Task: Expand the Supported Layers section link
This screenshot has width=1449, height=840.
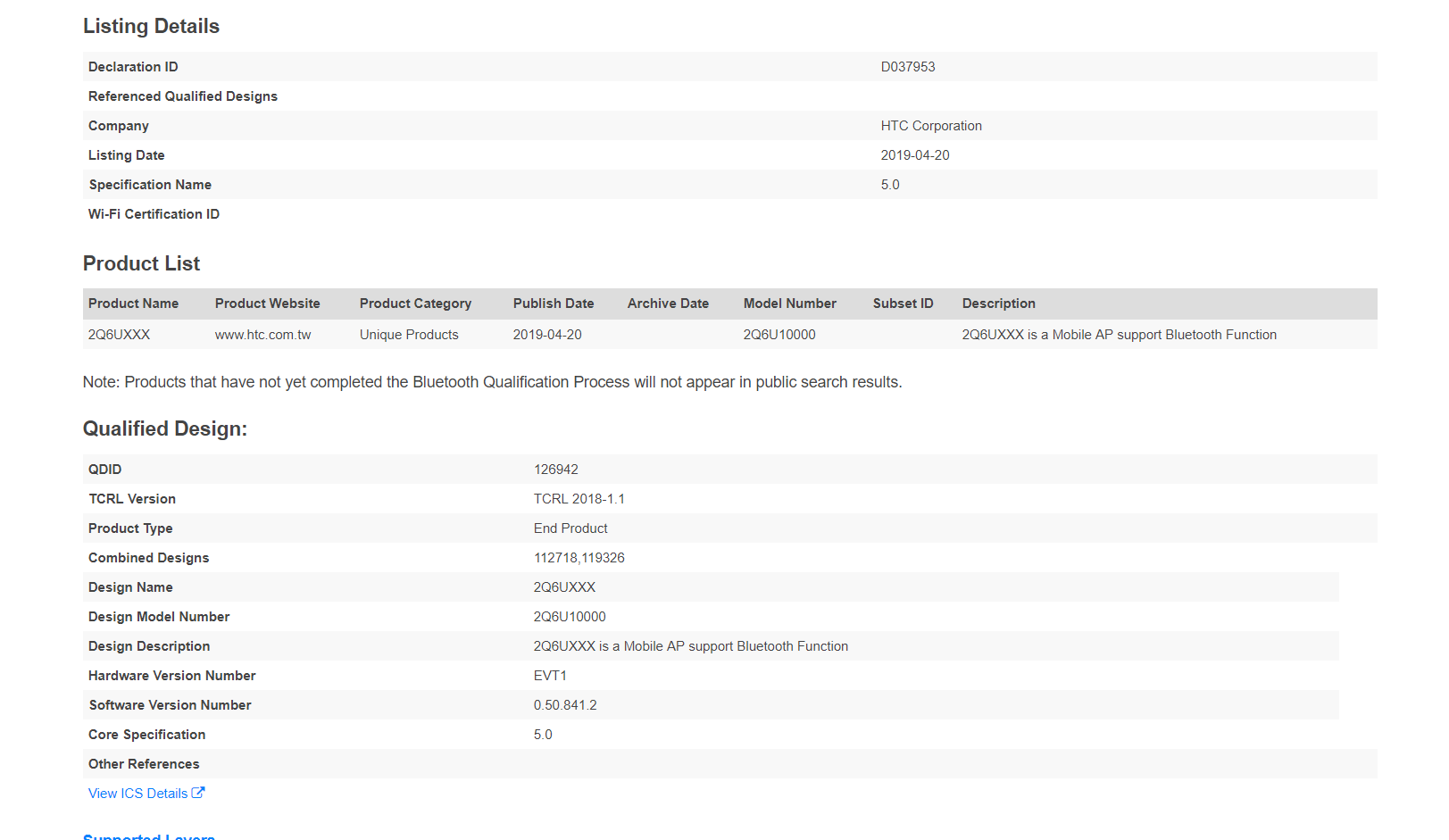Action: [148, 836]
